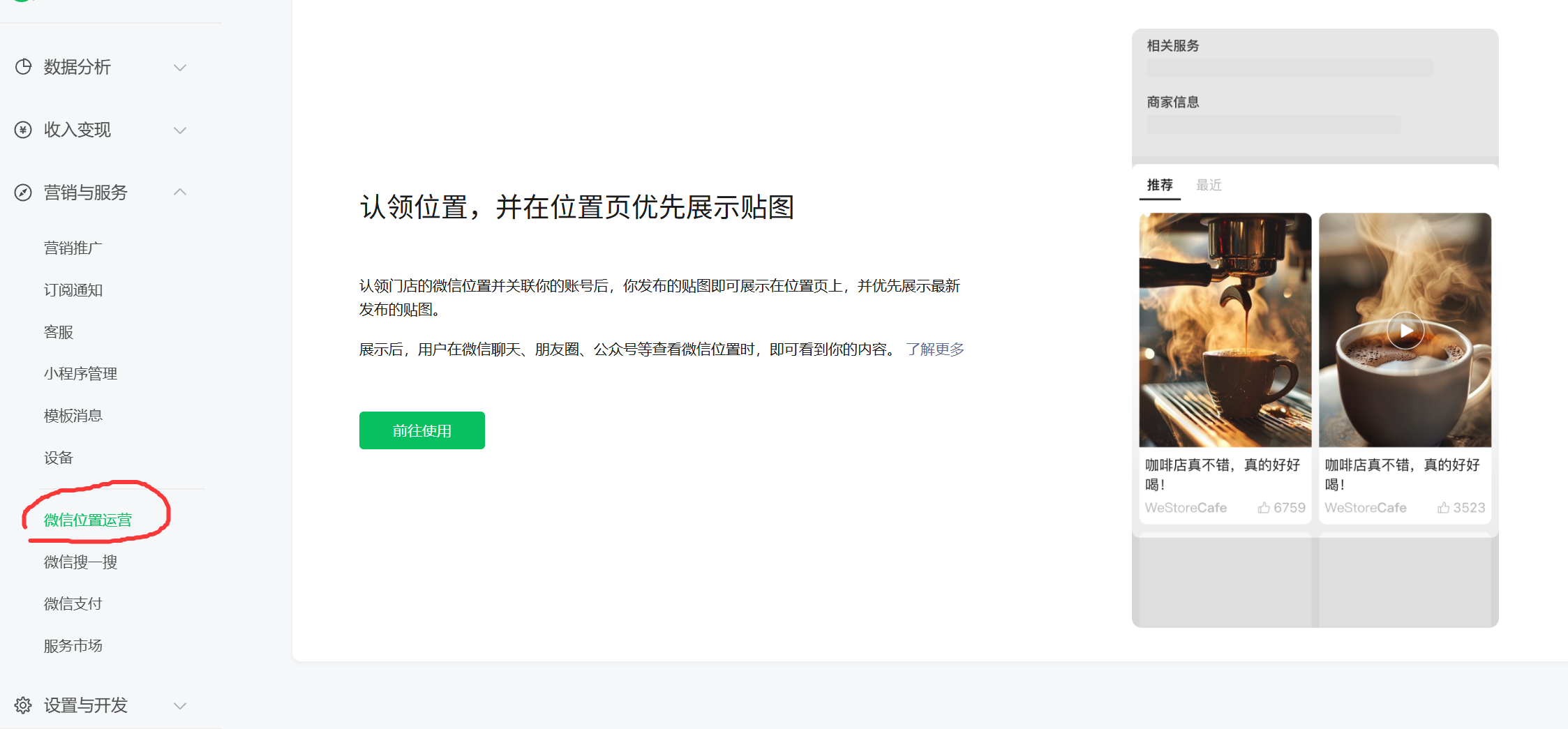Open 微信搜一搜 in the sidebar
Viewport: 1568px width, 729px height.
80,562
